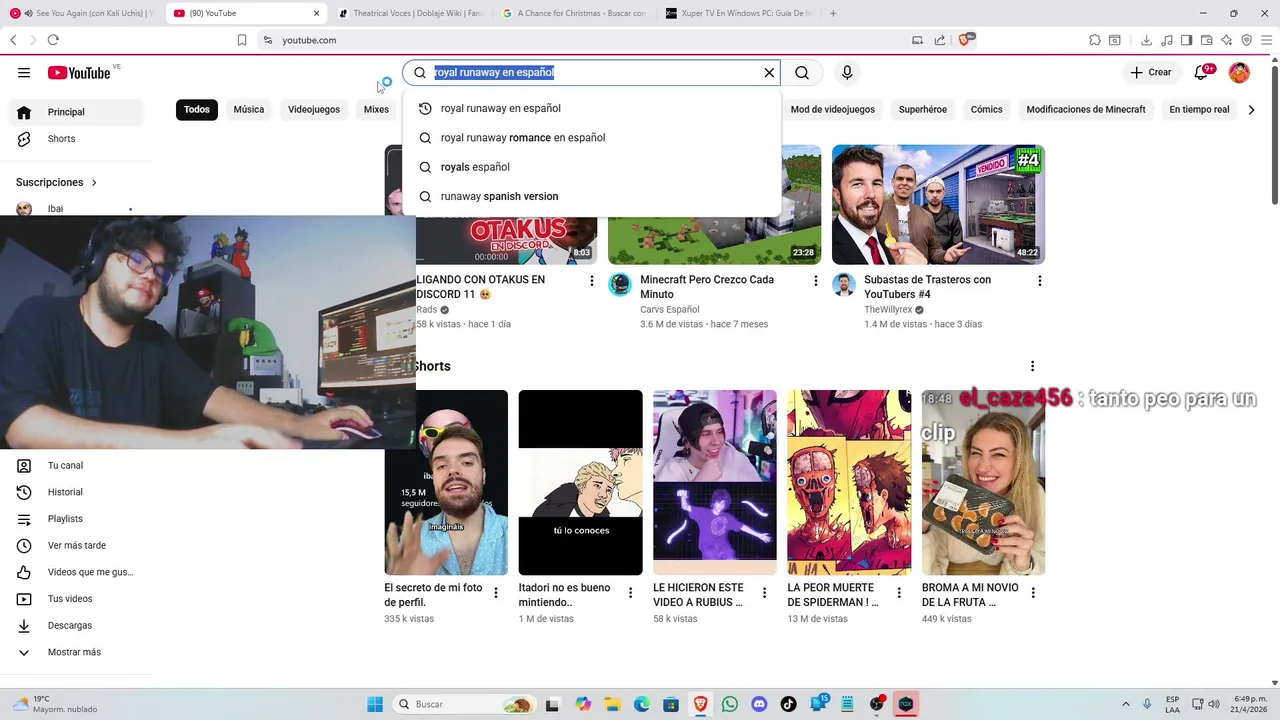Select suggestion 'royals español'

point(592,167)
